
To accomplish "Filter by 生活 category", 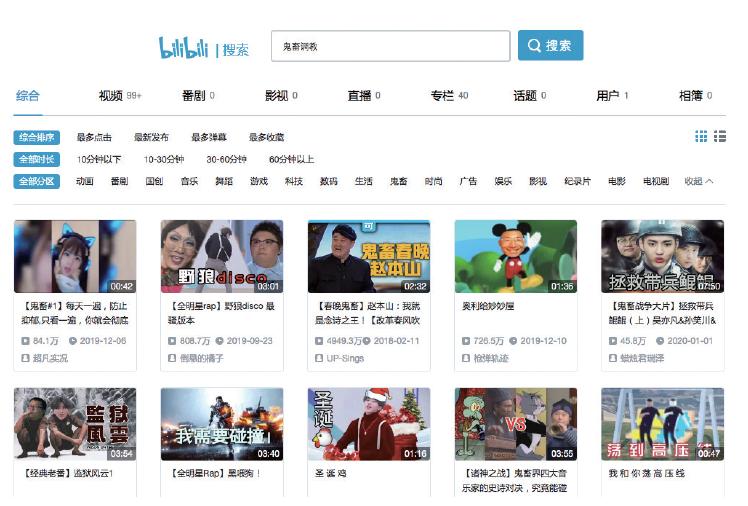I will pyautogui.click(x=364, y=181).
